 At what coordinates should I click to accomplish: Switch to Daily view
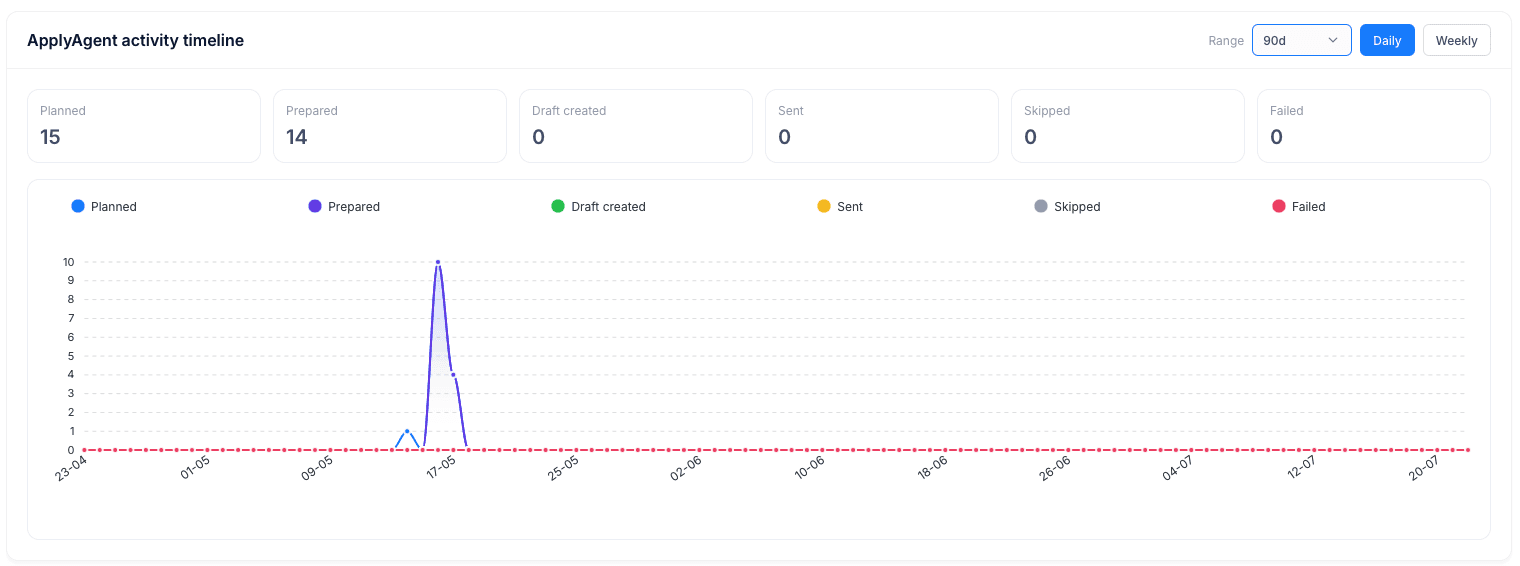click(x=1387, y=40)
